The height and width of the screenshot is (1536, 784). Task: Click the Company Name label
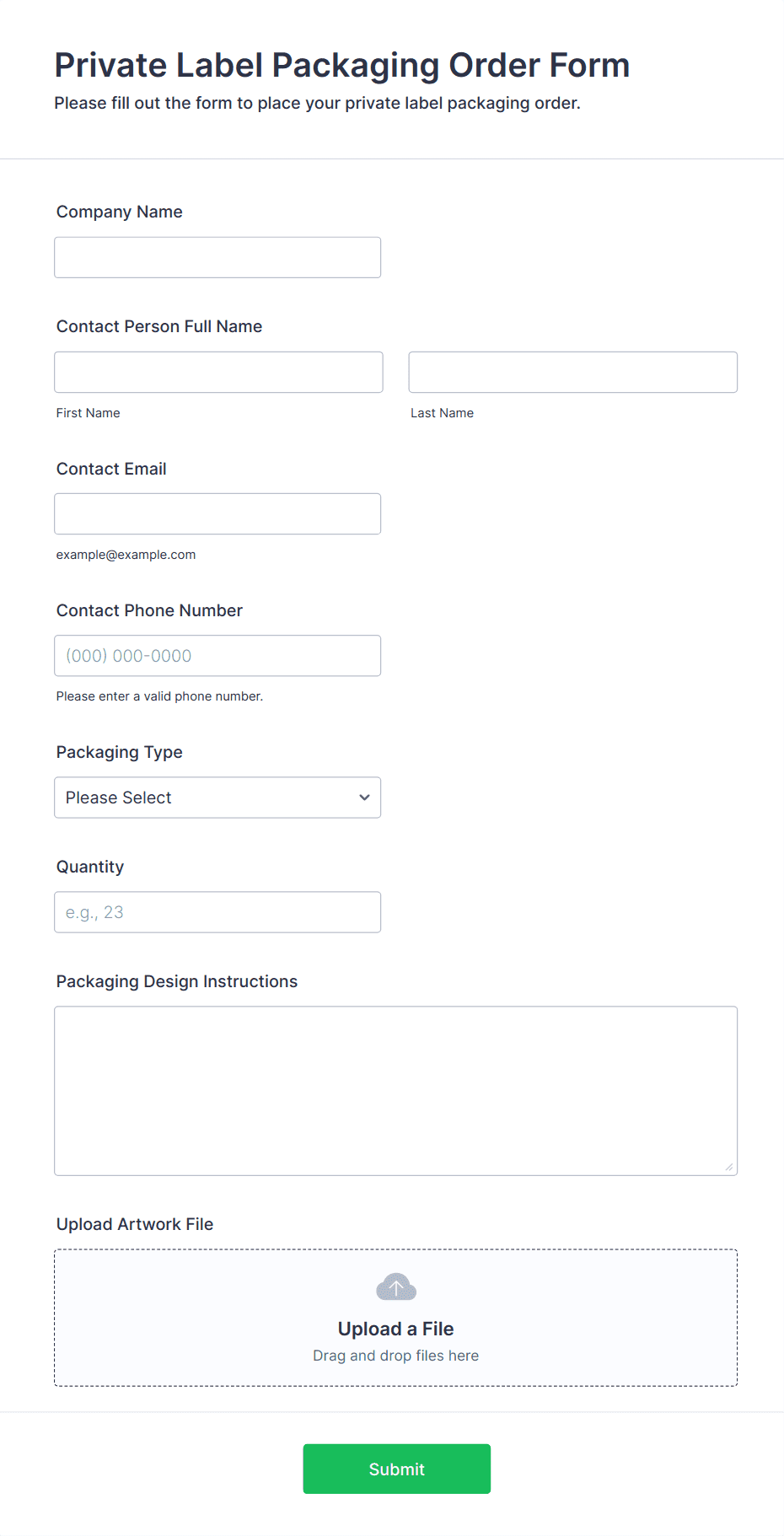[119, 212]
